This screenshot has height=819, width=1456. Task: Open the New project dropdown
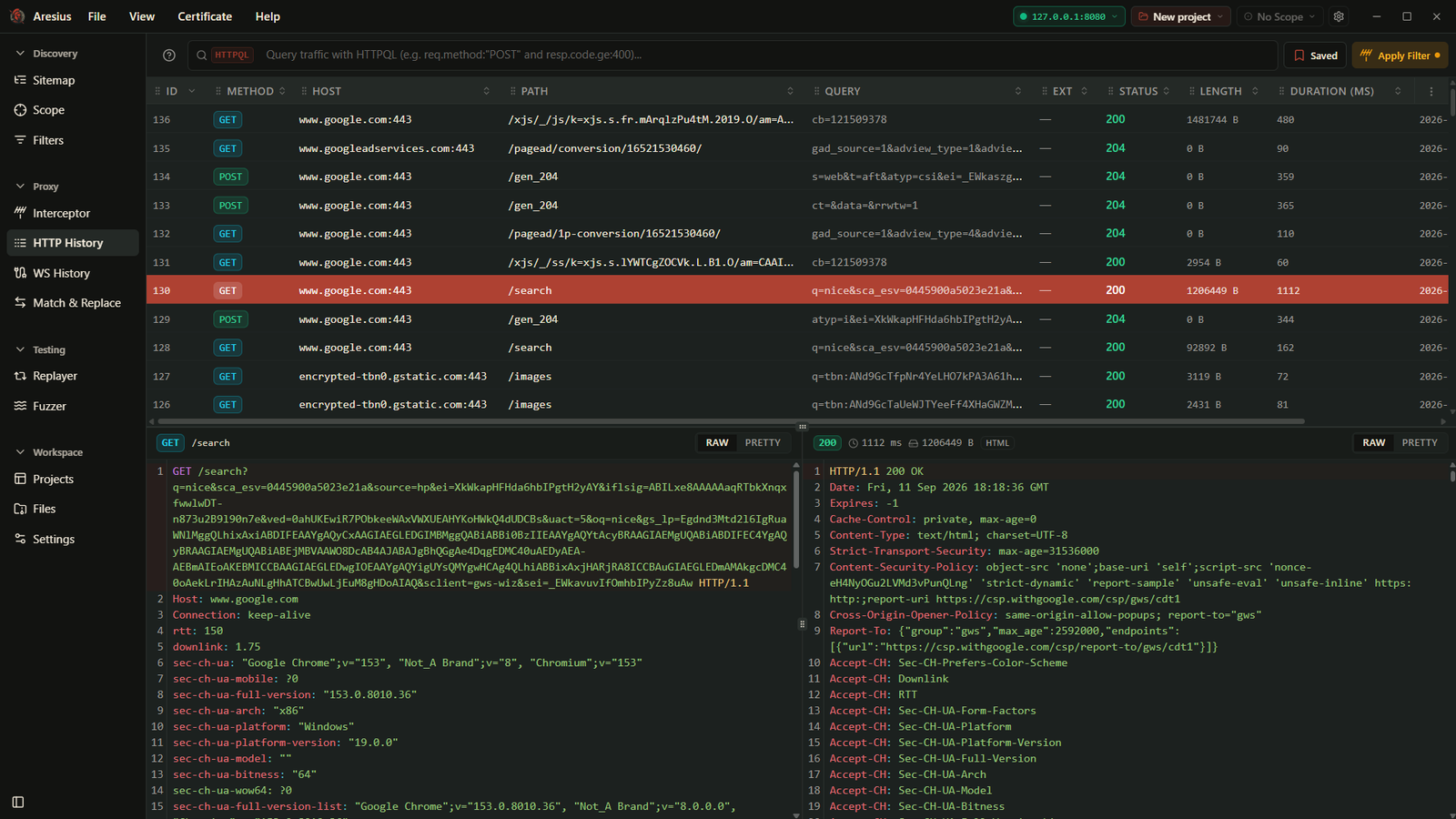click(x=1180, y=16)
